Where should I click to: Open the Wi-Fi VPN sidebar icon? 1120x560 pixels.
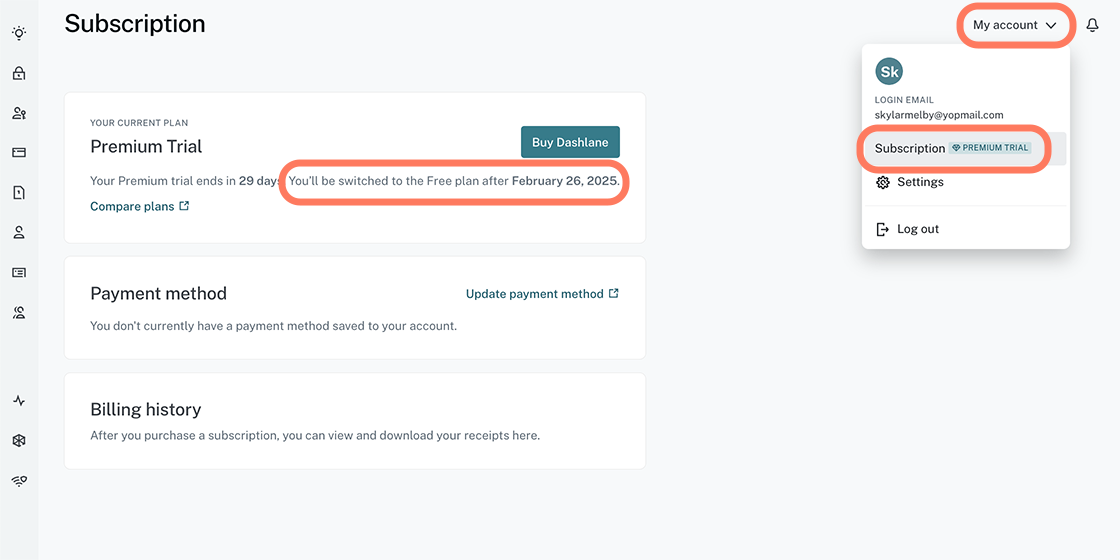tap(19, 481)
